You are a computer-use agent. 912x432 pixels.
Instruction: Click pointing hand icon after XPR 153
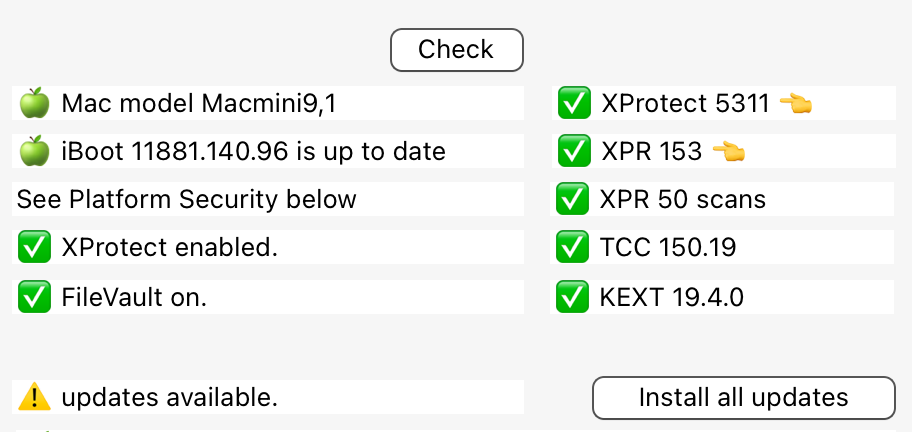[x=728, y=152]
